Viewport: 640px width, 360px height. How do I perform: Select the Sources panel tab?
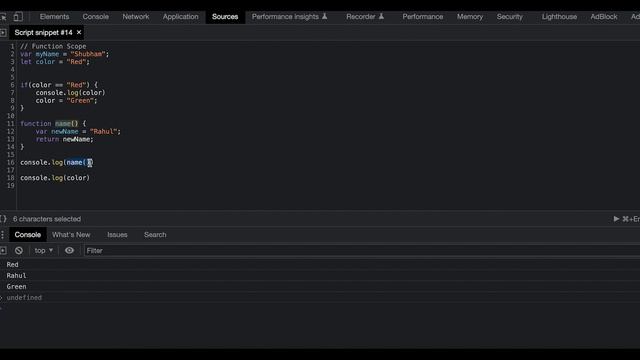[225, 17]
